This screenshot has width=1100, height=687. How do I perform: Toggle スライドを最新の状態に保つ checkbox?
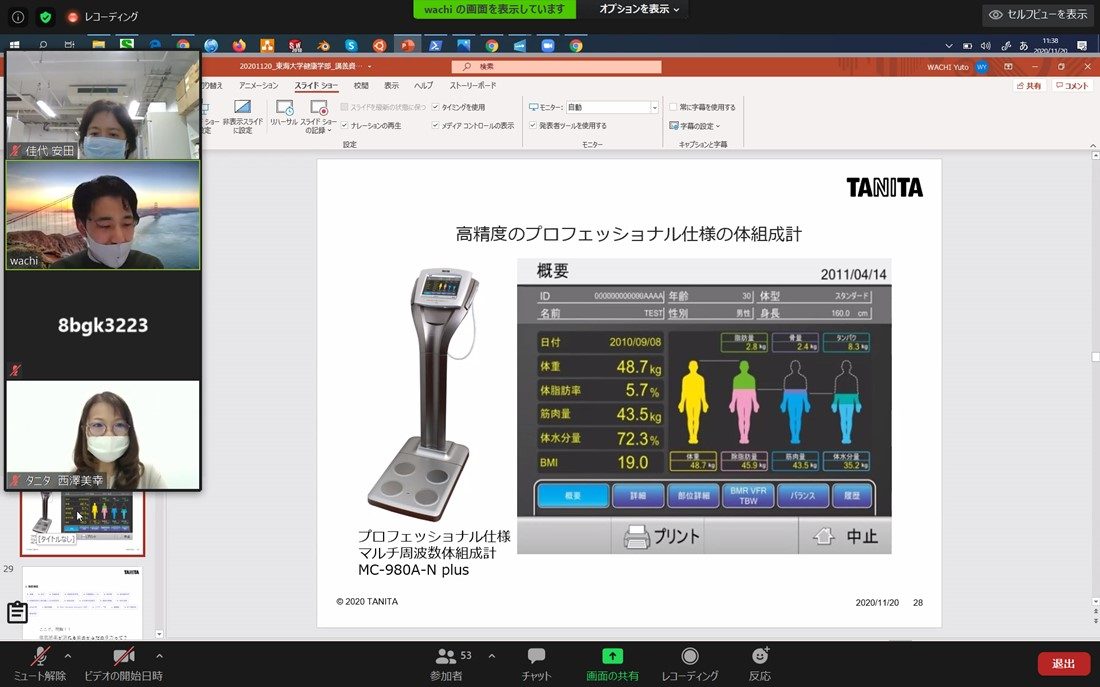coord(344,107)
